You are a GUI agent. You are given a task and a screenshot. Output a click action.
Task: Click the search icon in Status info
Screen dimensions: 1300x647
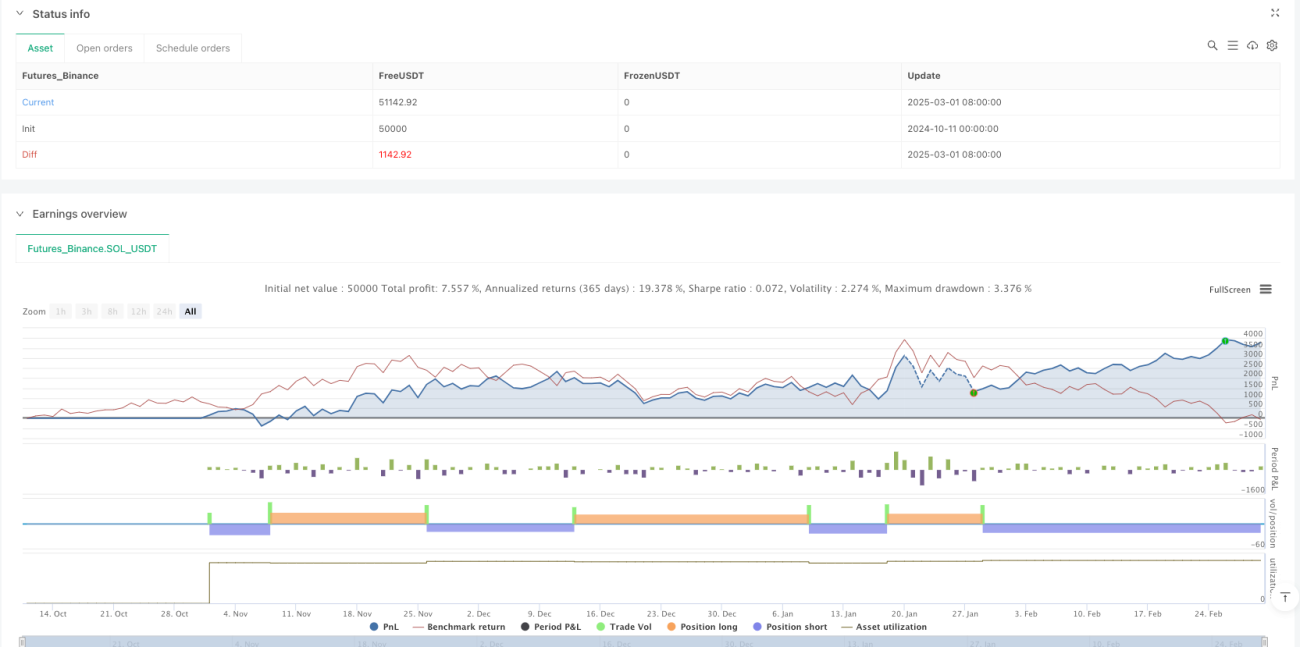click(x=1212, y=46)
